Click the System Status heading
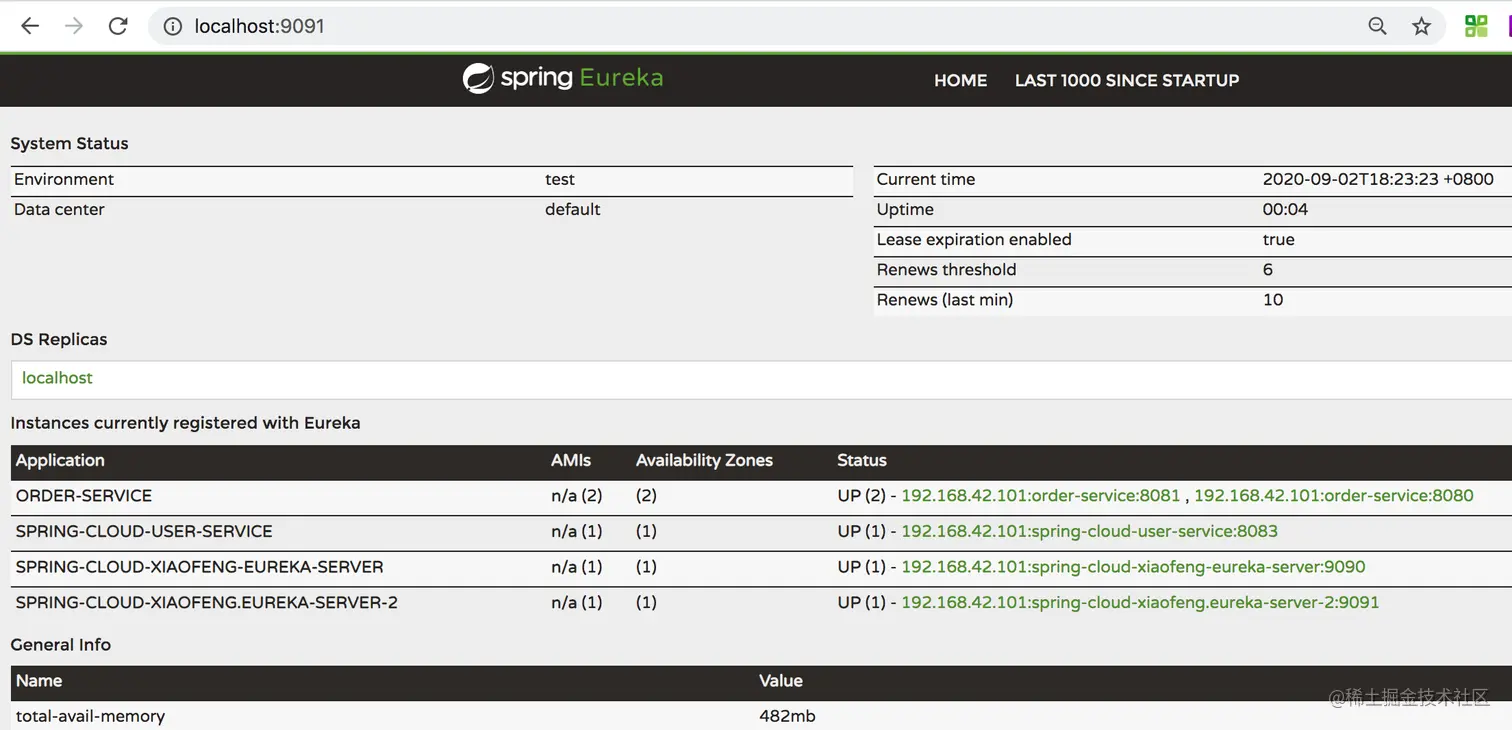Image resolution: width=1512 pixels, height=730 pixels. tap(69, 143)
